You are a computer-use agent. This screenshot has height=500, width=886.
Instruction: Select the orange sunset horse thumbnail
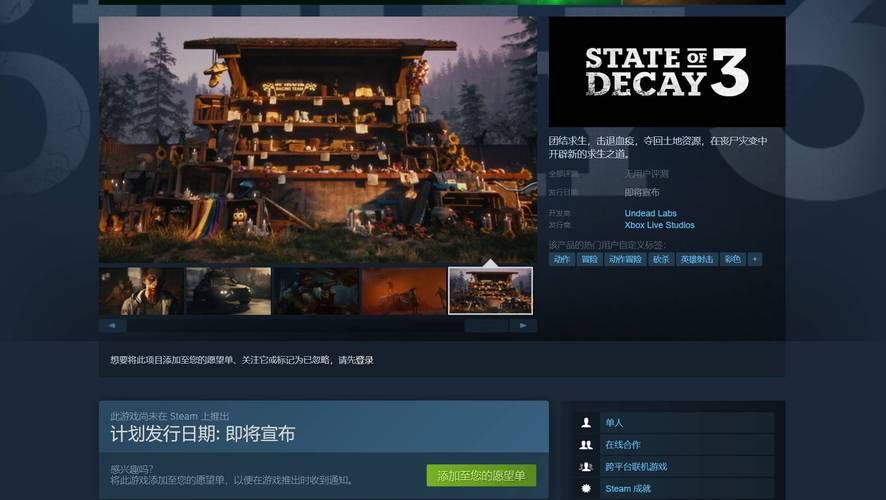[x=403, y=291]
